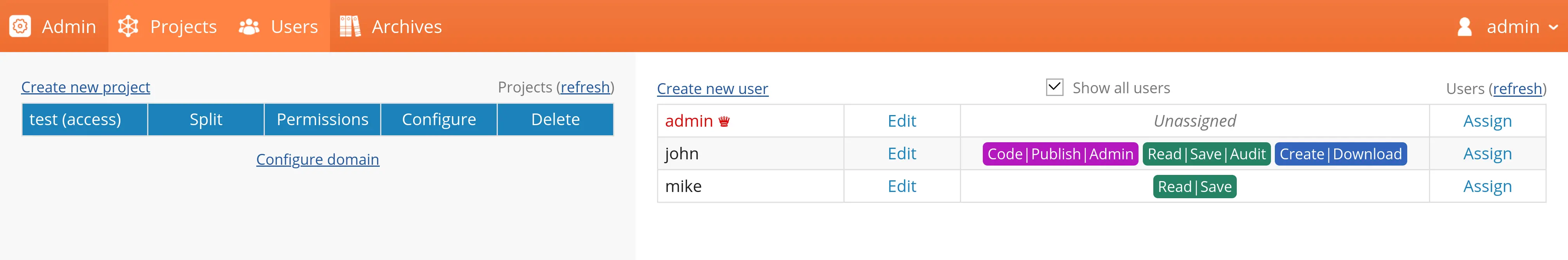Screen dimensions: 1568x260
Task: Open the Users menu item
Action: 294,26
